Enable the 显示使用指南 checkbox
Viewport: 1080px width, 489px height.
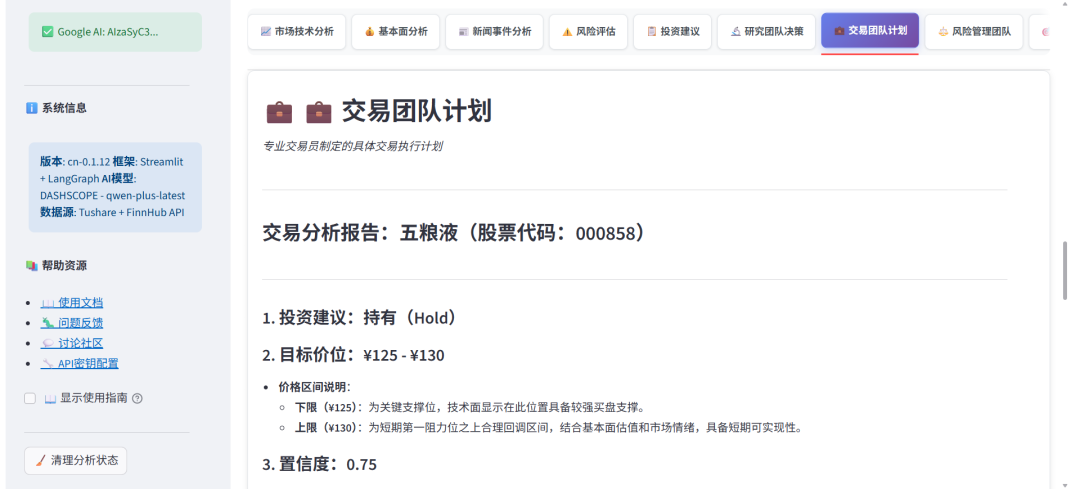click(x=30, y=398)
